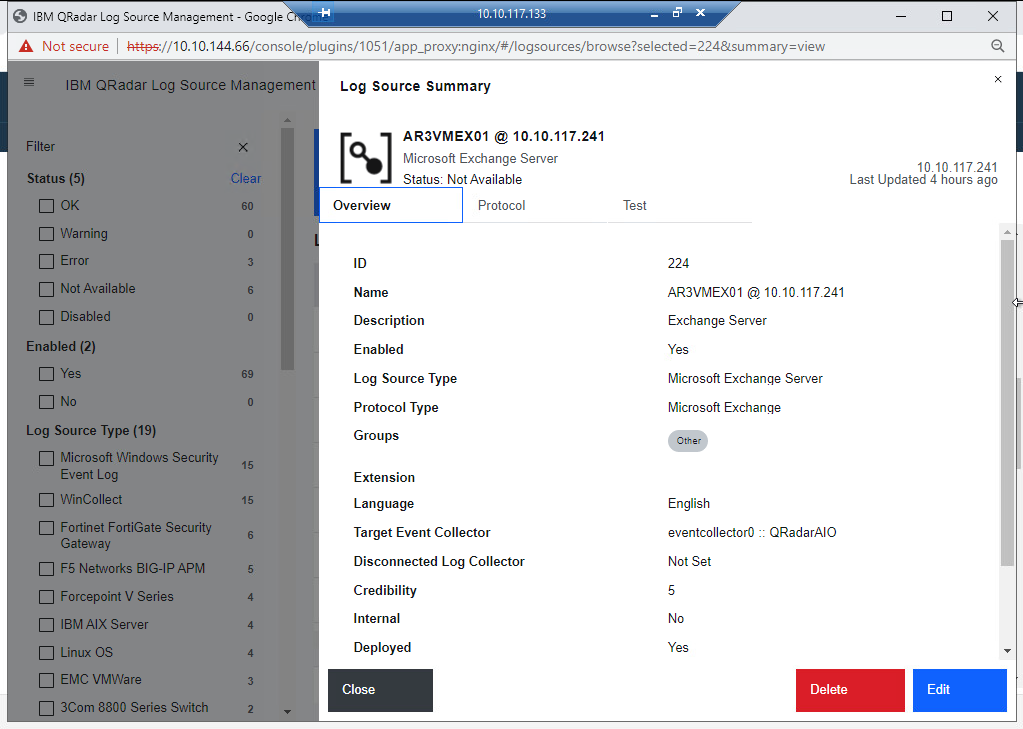The height and width of the screenshot is (729, 1023).
Task: Click the summary scrollbar up arrow
Action: [x=1007, y=232]
